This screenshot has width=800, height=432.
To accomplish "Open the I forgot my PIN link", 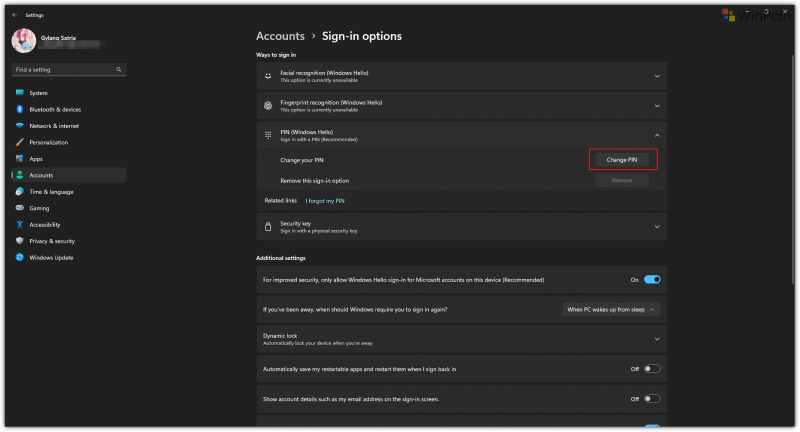I will [325, 201].
